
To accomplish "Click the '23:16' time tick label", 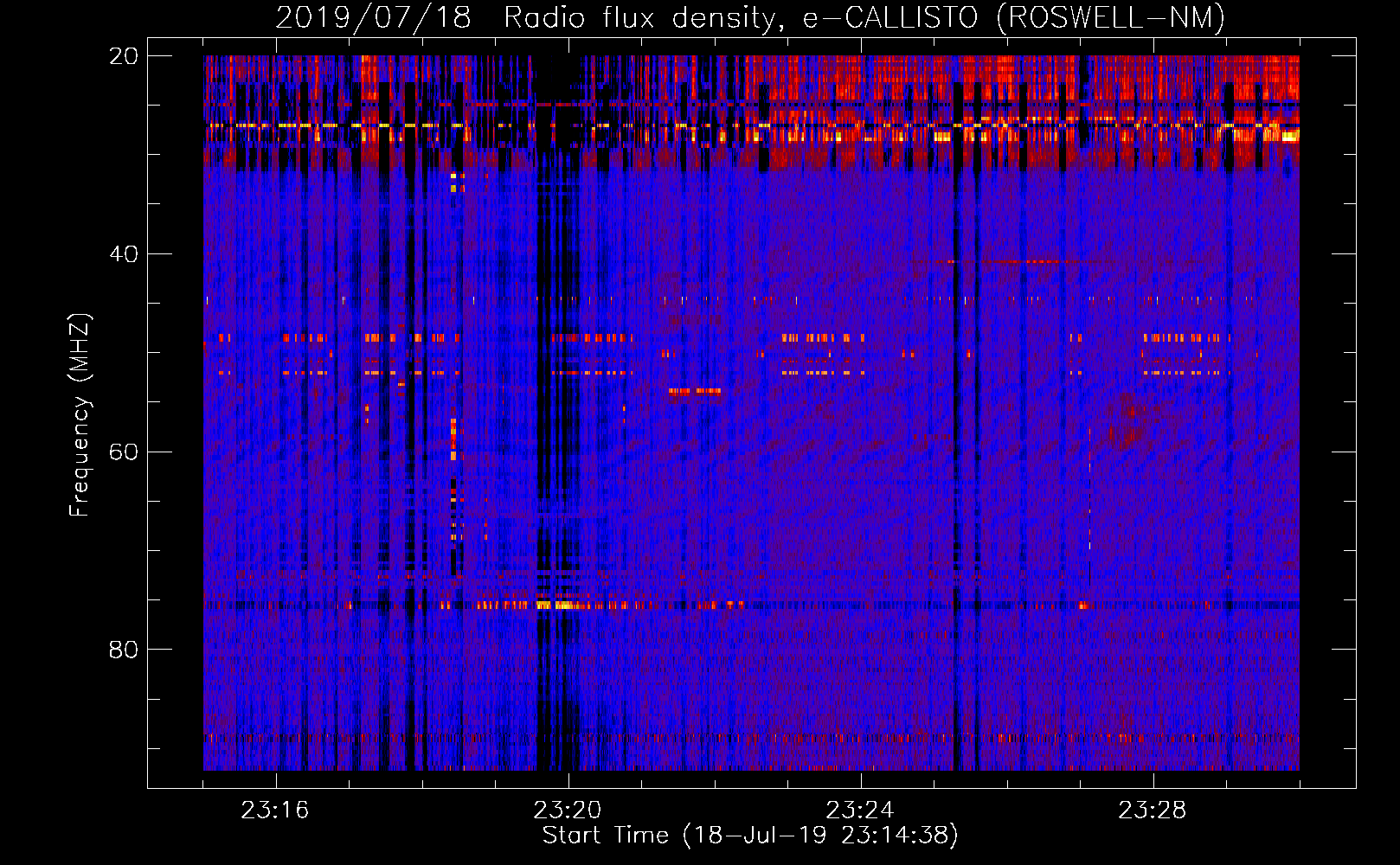I will (x=275, y=811).
